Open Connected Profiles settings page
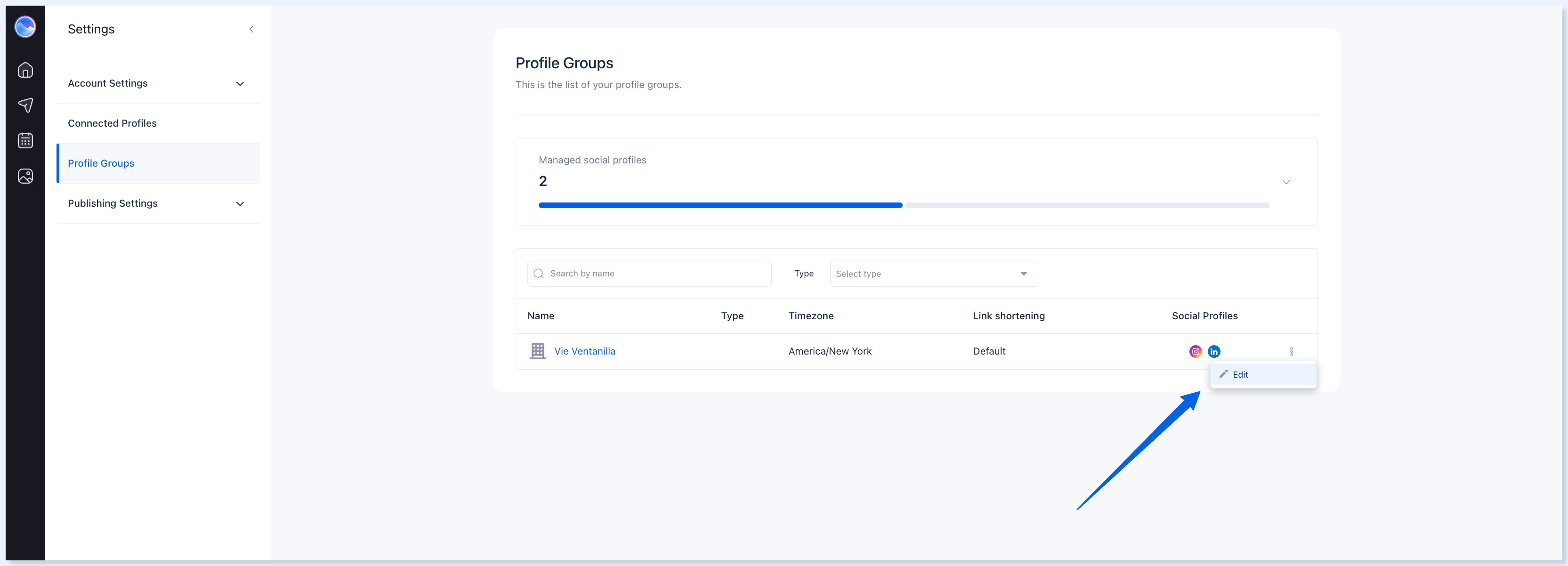This screenshot has width=1568, height=566. [x=158, y=123]
